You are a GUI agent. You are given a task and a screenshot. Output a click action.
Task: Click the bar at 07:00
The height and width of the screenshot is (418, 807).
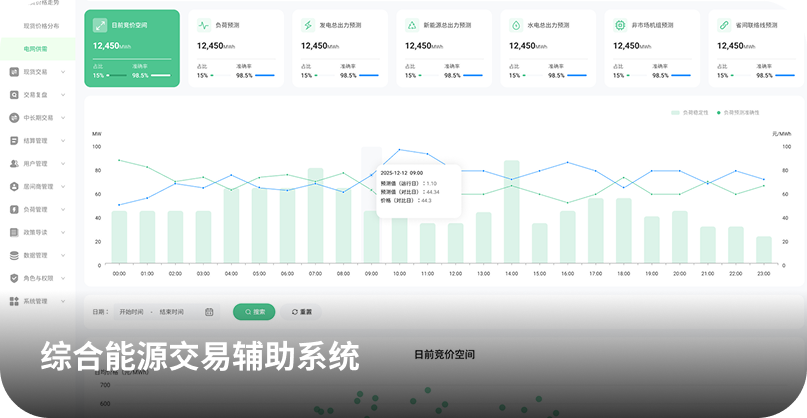315,216
